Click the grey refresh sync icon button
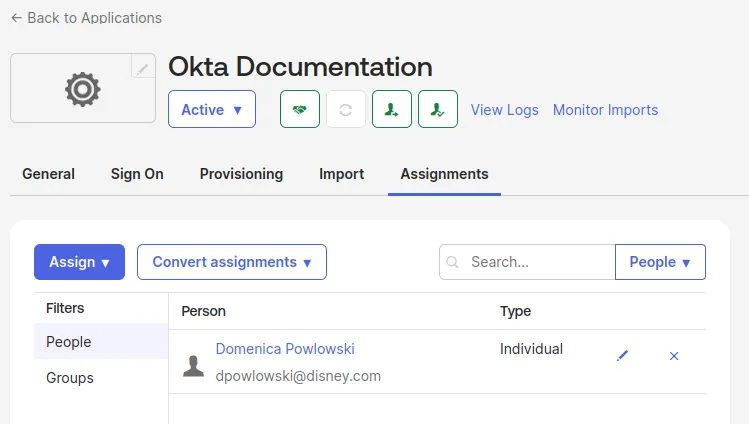The height and width of the screenshot is (424, 749). (346, 109)
